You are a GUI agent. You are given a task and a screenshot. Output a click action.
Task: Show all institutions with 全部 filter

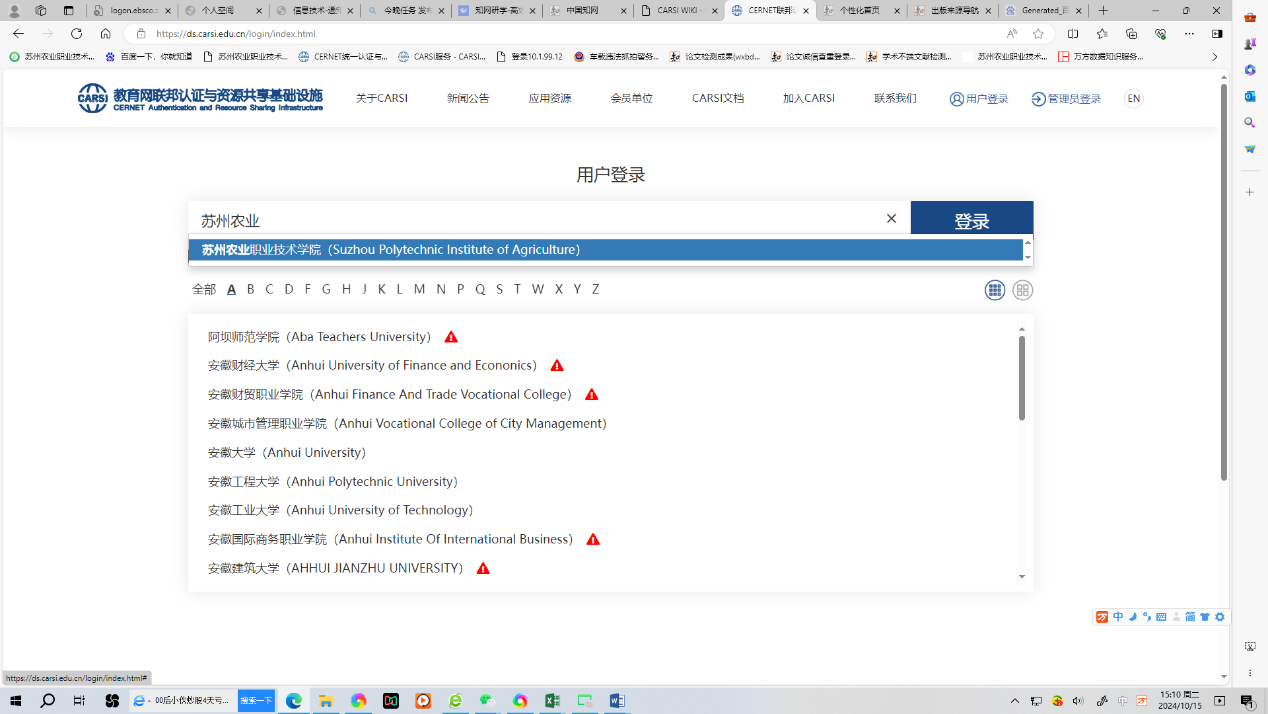coord(204,289)
